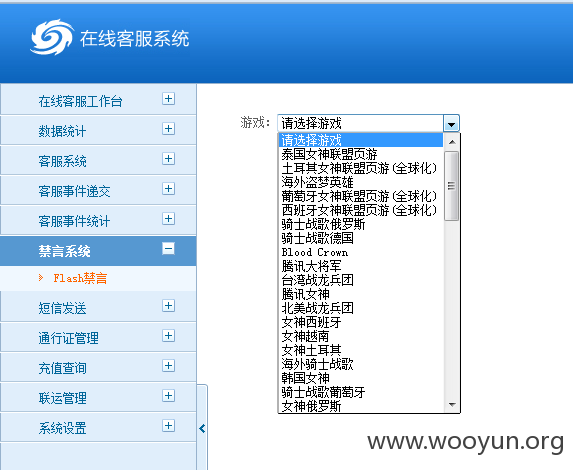Open the 通行证管理 menu section
The height and width of the screenshot is (470, 573).
[98, 337]
